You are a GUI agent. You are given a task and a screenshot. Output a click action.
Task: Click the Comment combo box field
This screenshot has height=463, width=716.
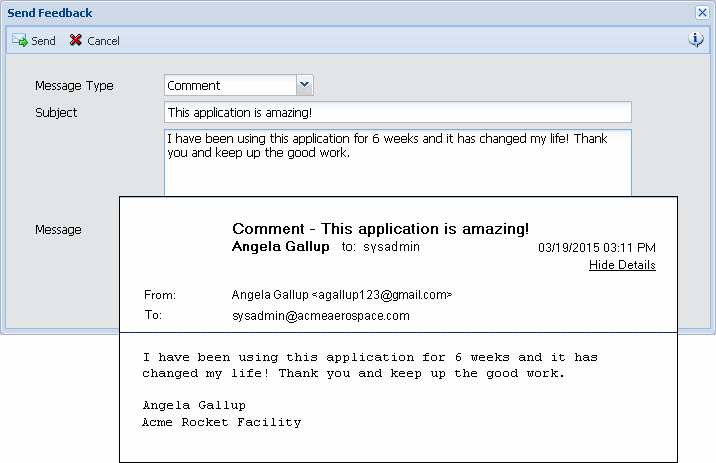click(230, 86)
